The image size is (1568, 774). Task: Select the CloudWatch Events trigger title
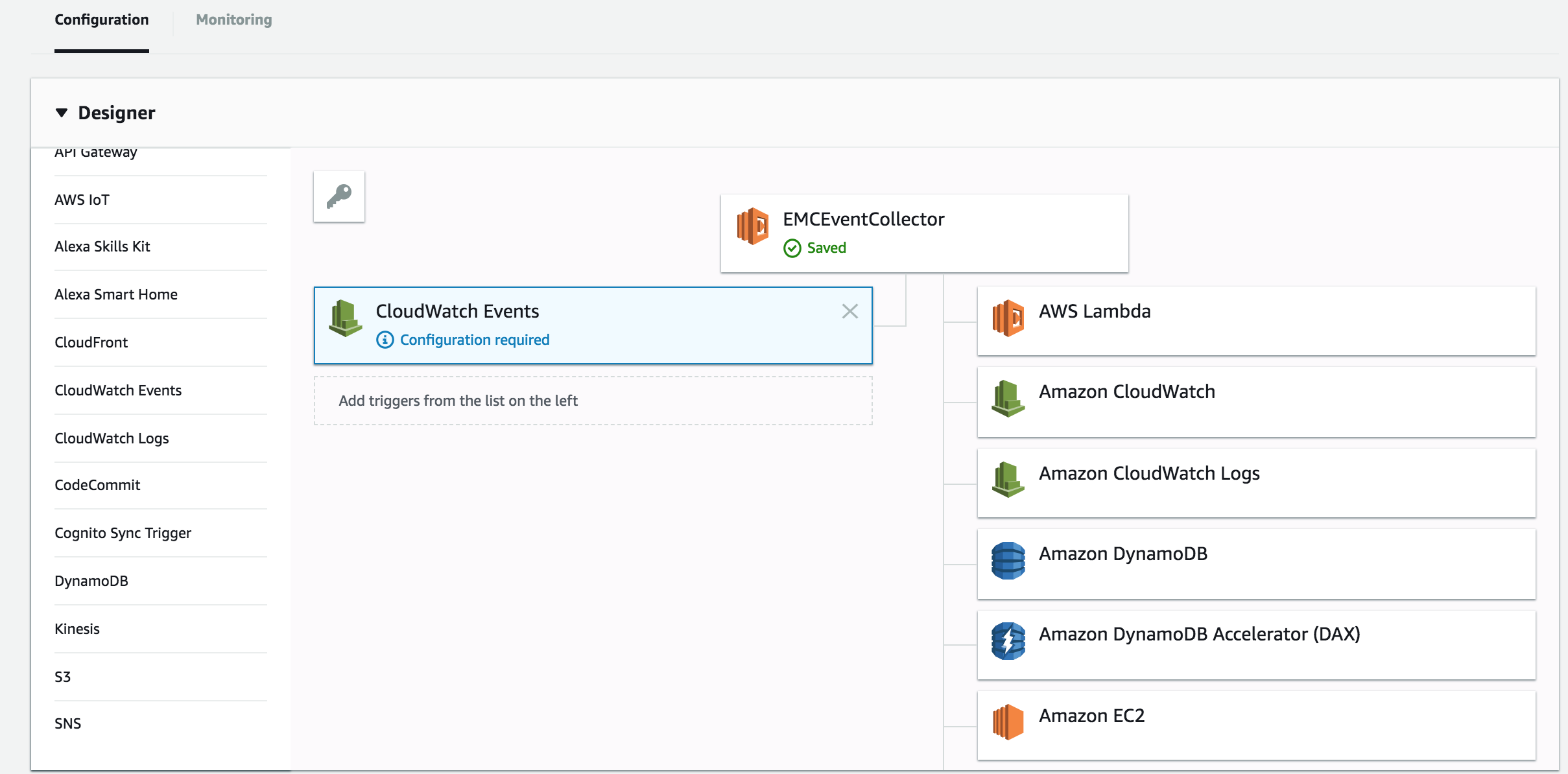457,311
